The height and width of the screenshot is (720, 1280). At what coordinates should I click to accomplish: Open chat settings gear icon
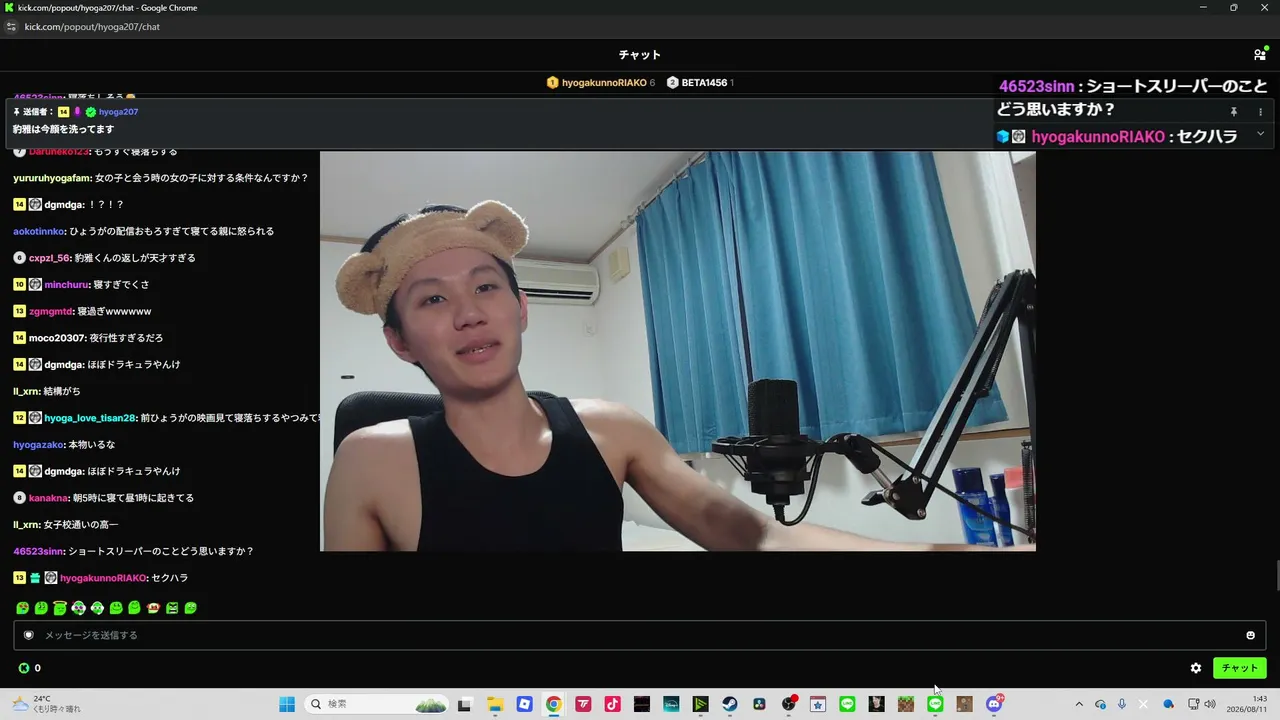tap(1196, 668)
